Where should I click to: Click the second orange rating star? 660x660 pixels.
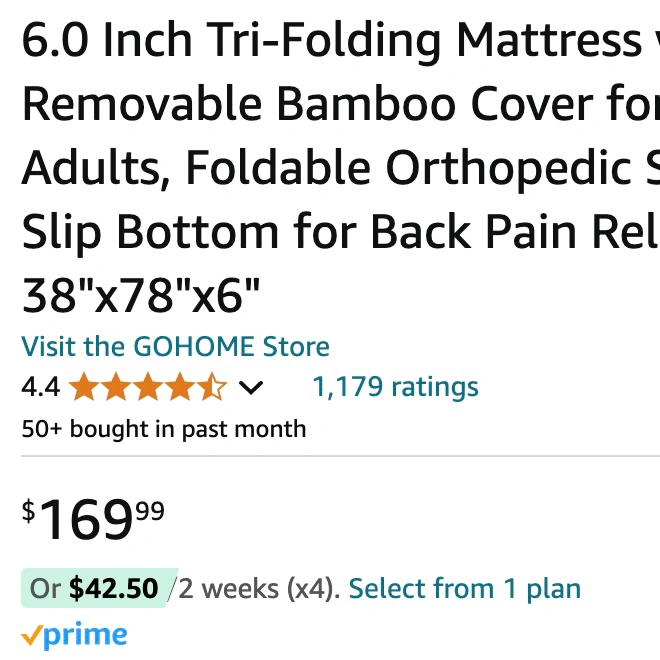(x=116, y=386)
